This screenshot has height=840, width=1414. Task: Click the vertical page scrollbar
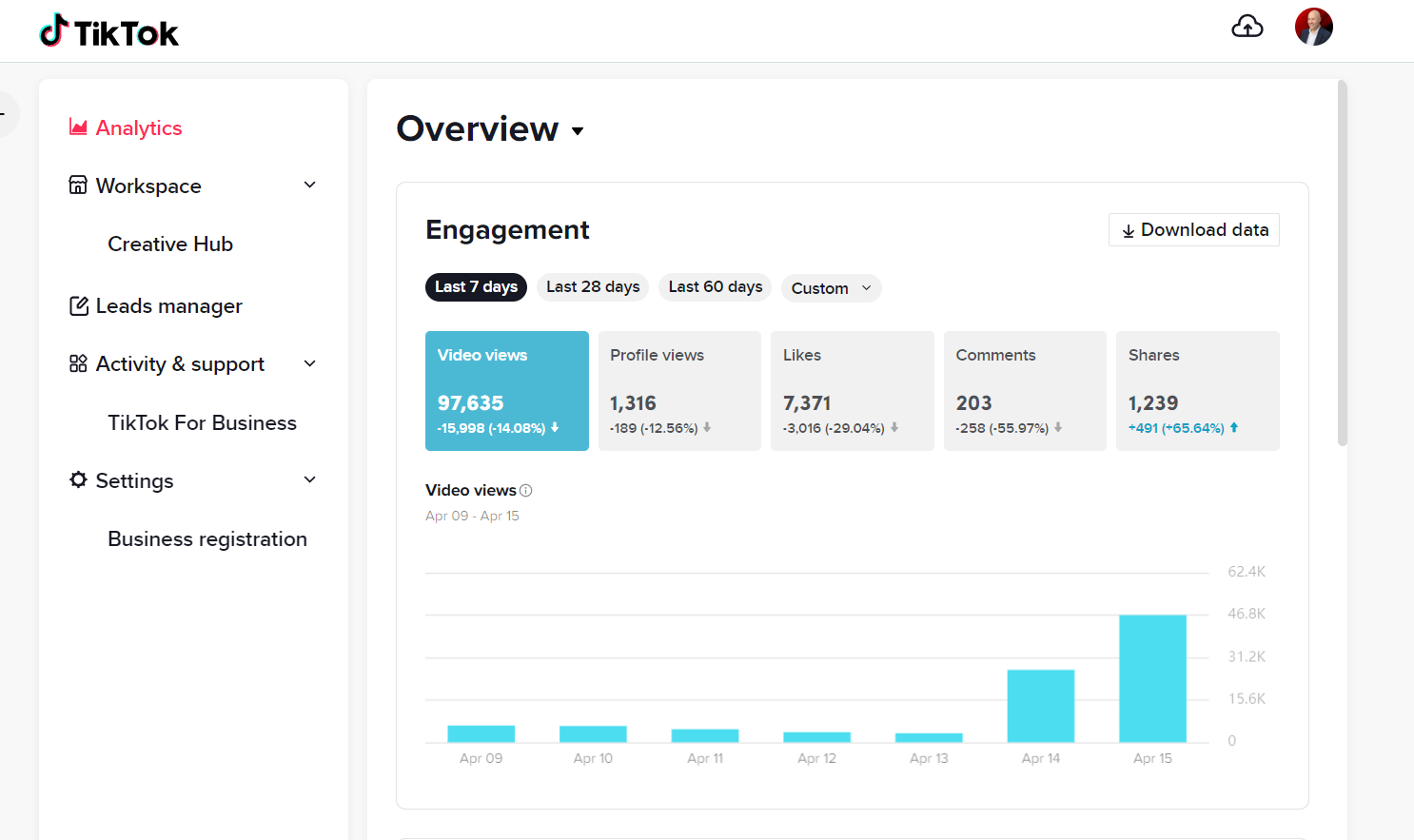[x=1342, y=263]
